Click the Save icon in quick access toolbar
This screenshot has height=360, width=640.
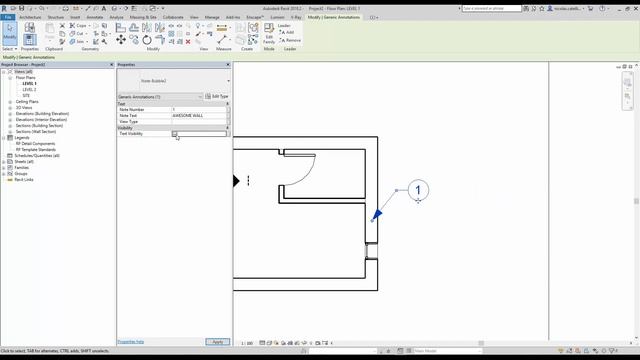[21, 8]
